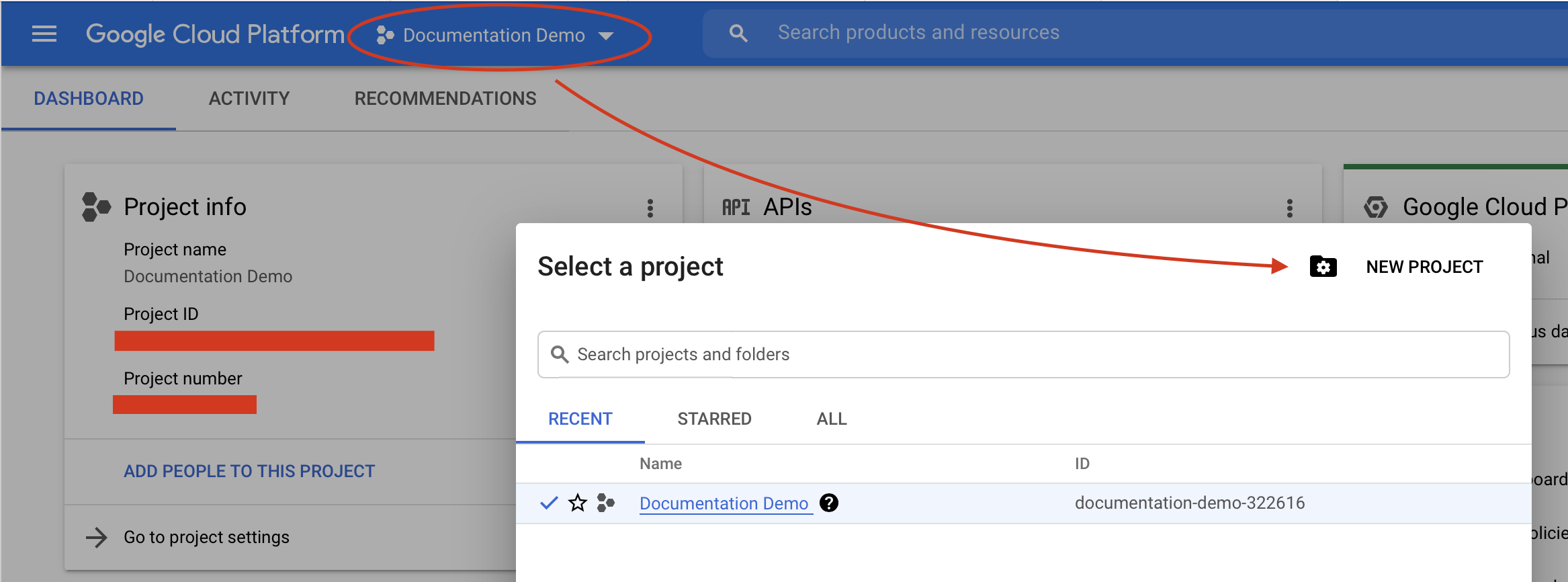Screen dimensions: 1568x582
Task: Select the STARRED tab in dialog
Action: pos(714,419)
